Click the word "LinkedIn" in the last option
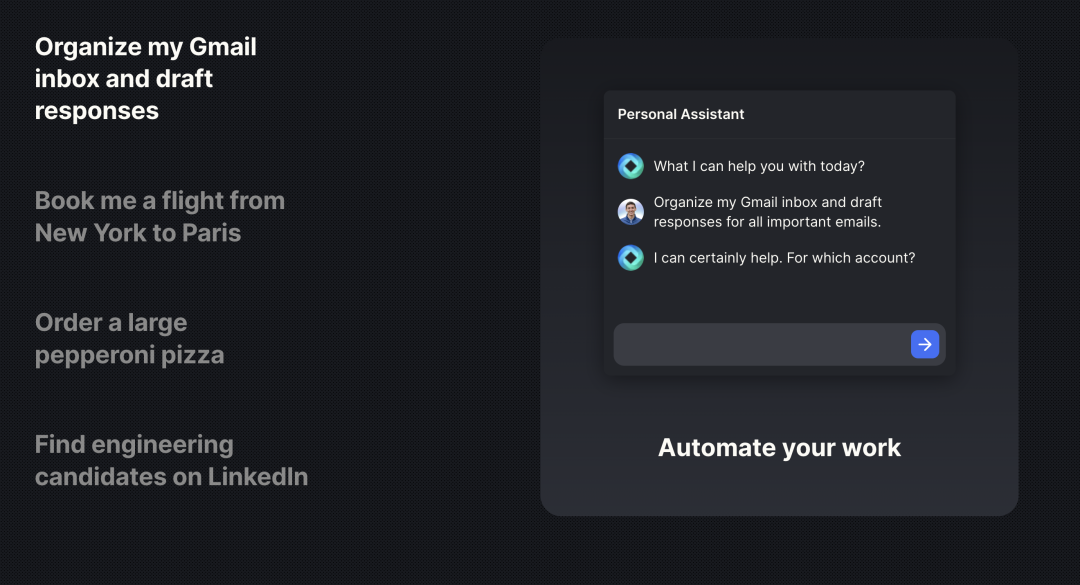 258,477
